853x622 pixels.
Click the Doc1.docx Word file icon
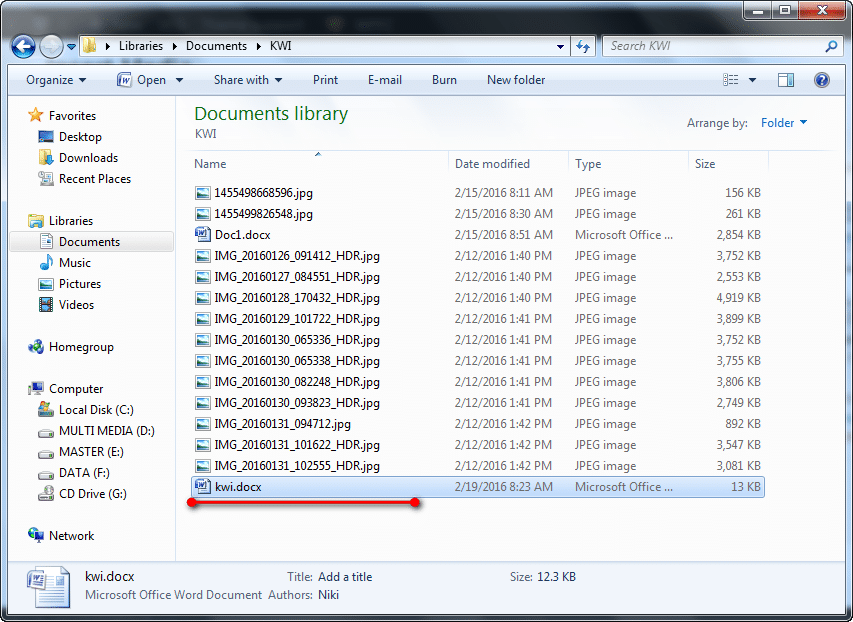click(203, 235)
